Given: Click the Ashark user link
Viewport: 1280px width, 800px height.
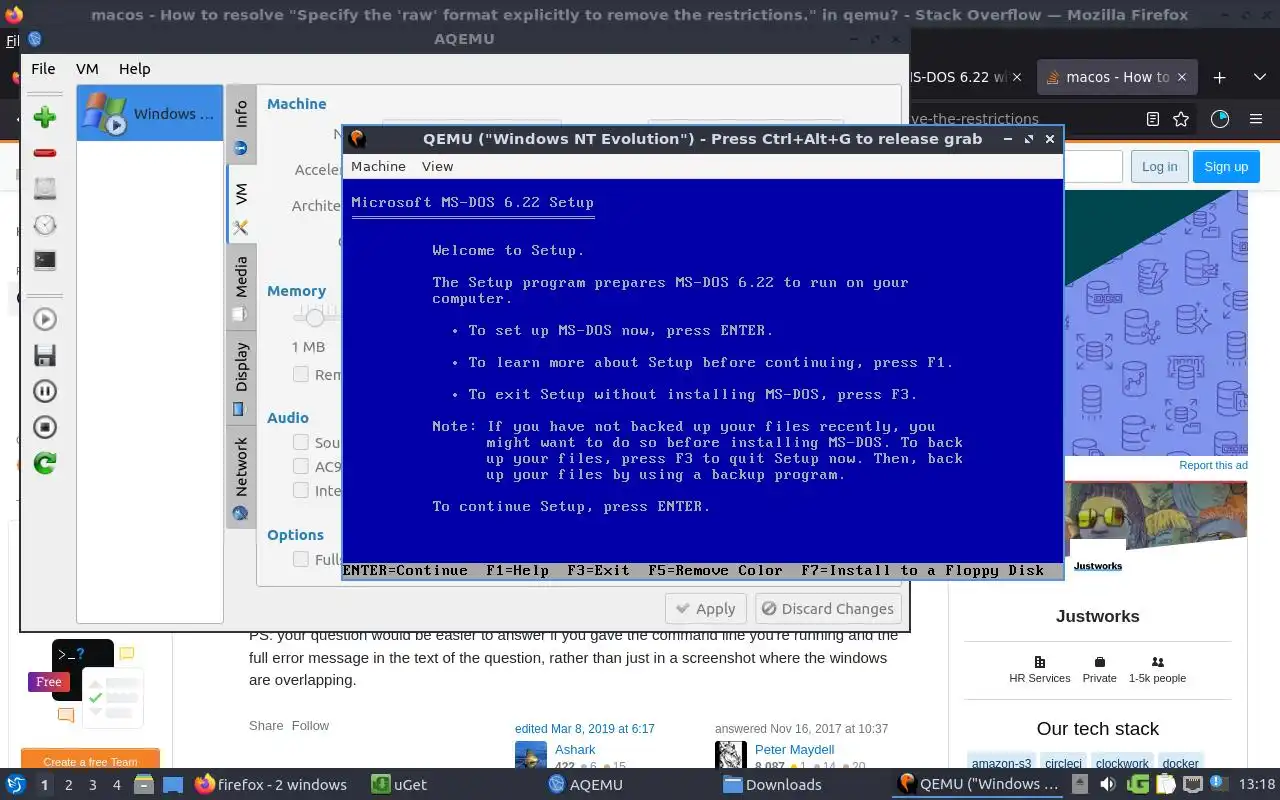Looking at the screenshot, I should tap(575, 749).
